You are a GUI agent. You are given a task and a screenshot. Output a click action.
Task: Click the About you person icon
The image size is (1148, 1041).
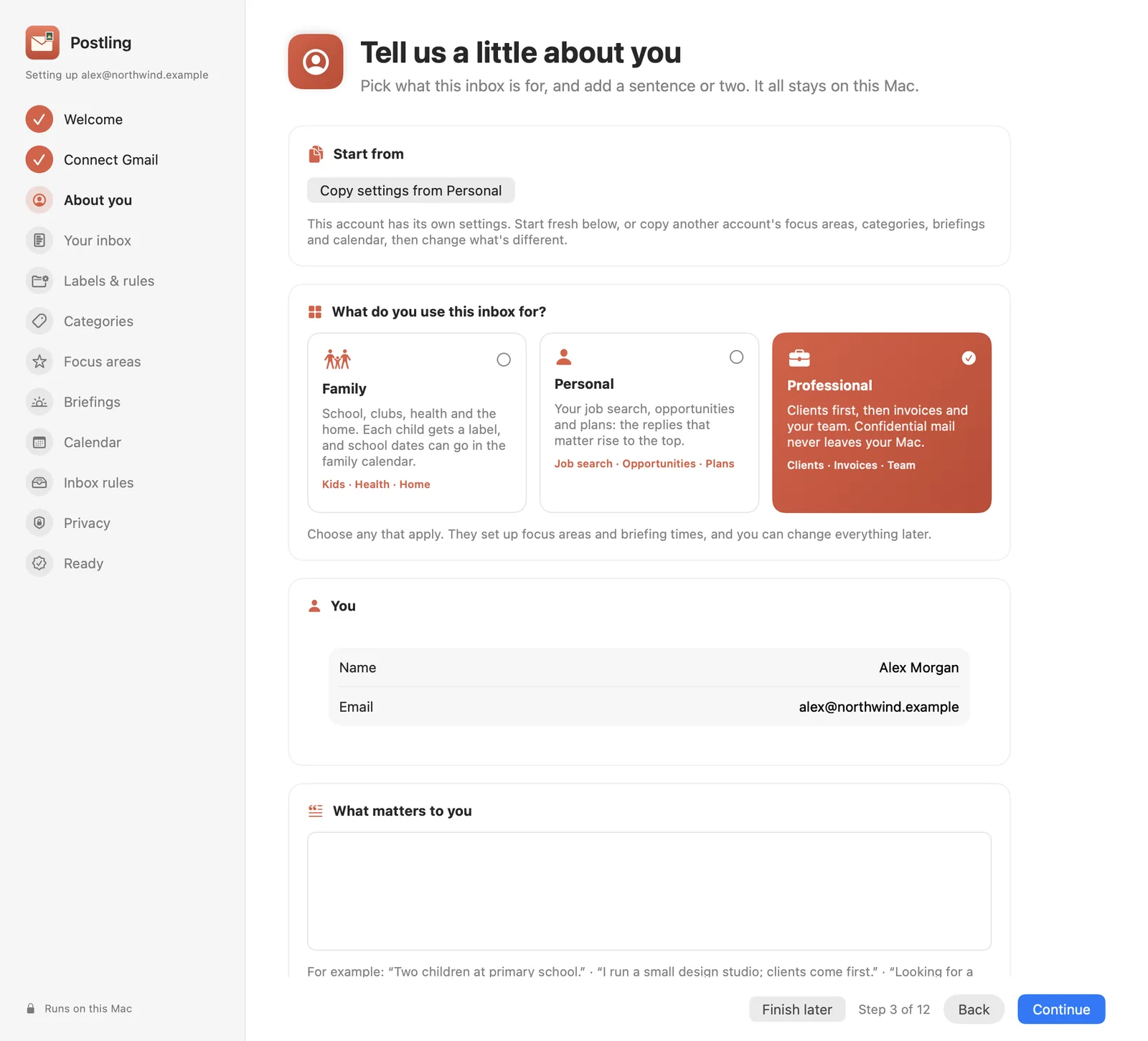39,200
